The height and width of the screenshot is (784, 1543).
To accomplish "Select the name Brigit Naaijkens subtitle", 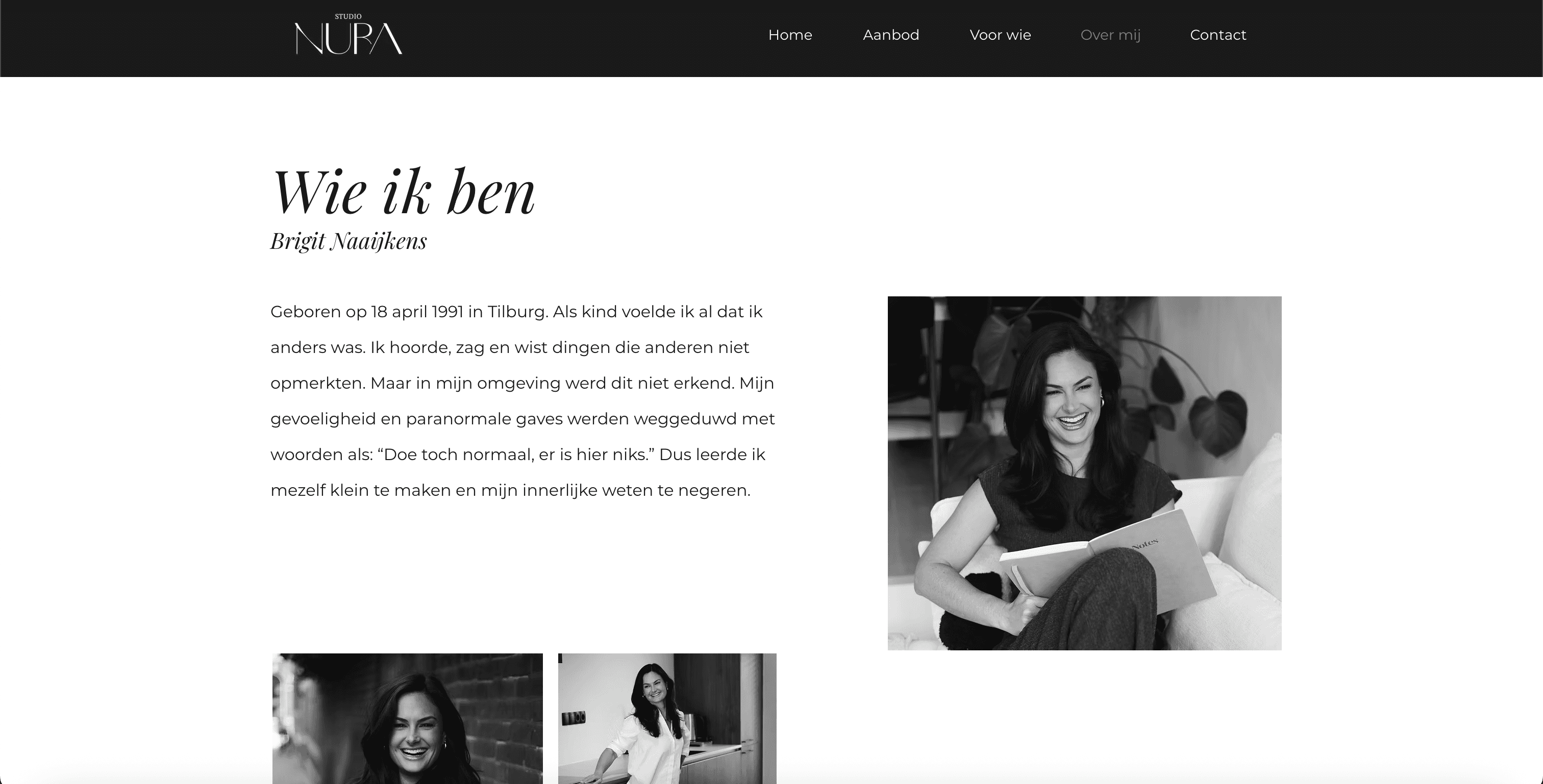I will [x=349, y=241].
